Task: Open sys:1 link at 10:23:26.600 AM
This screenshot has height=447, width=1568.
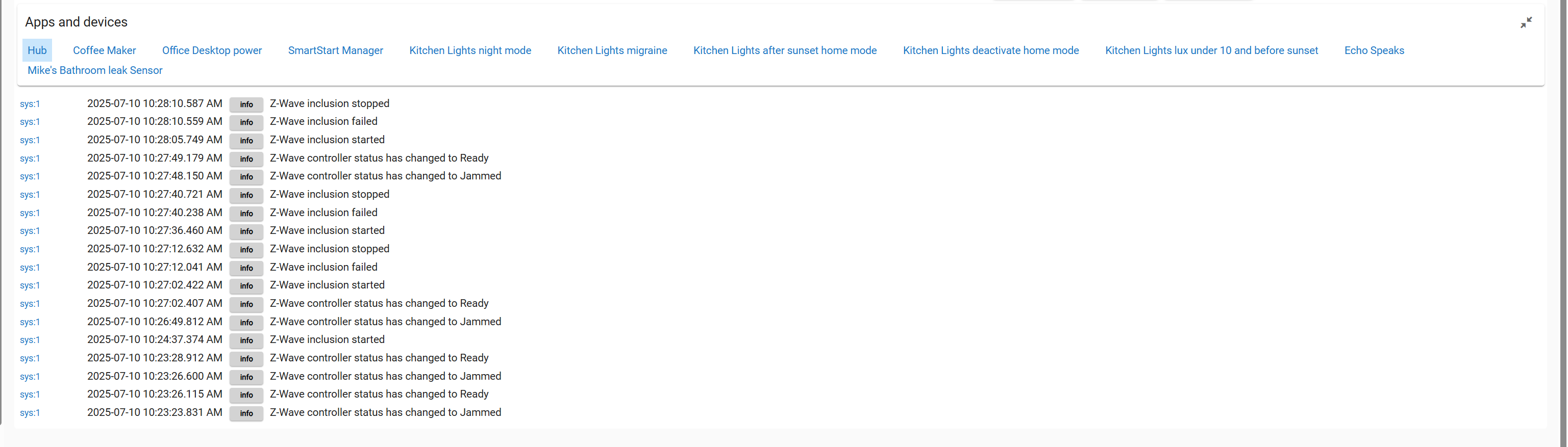Action: [x=30, y=377]
